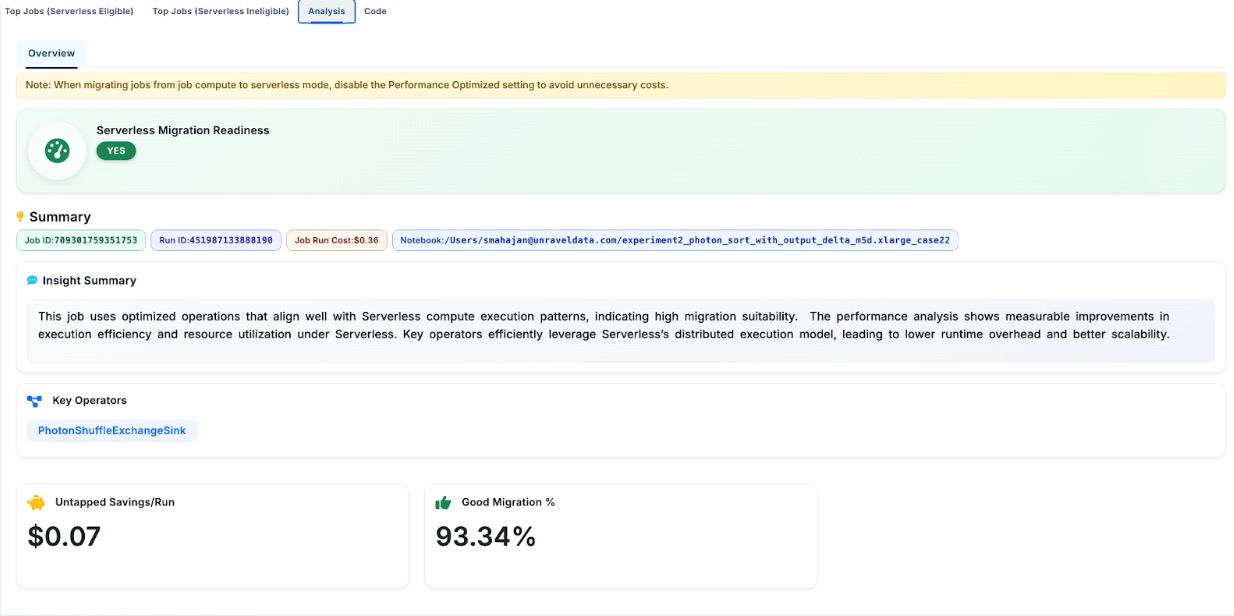This screenshot has height=616, width=1234.
Task: Open the Notebook path link
Action: coord(674,241)
